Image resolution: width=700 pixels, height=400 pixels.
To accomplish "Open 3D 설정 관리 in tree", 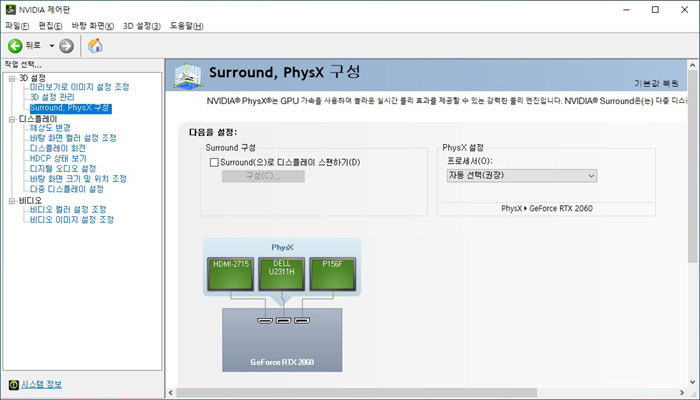I will pyautogui.click(x=52, y=97).
